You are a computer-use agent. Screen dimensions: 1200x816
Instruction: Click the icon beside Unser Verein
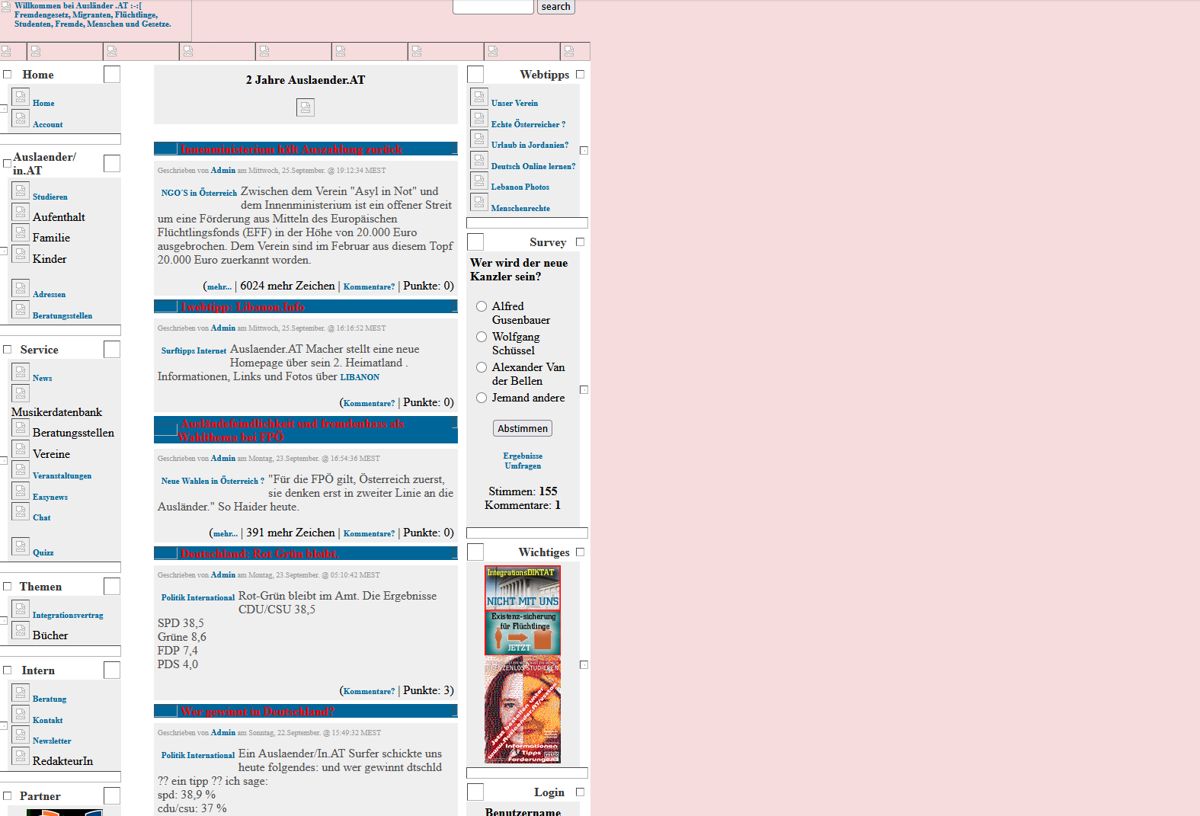[x=479, y=97]
